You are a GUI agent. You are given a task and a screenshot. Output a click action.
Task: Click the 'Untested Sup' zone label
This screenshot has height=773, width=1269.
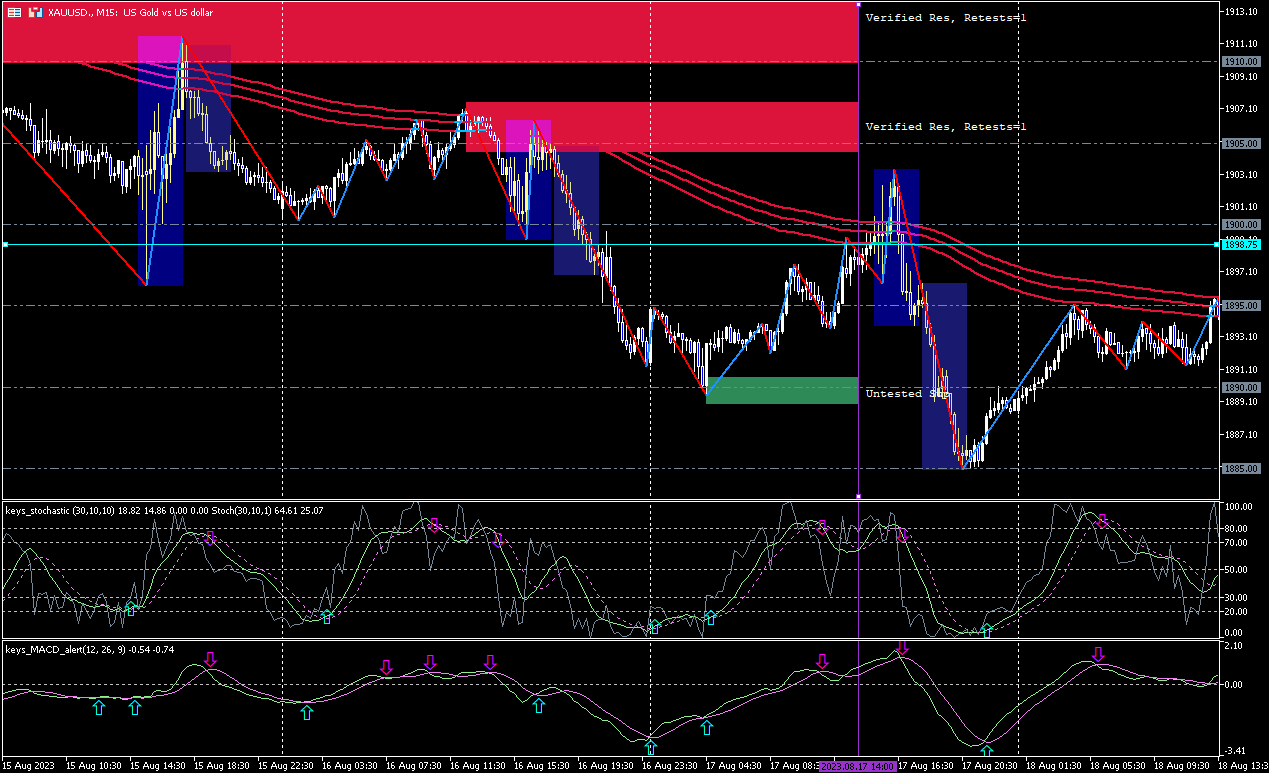click(907, 393)
